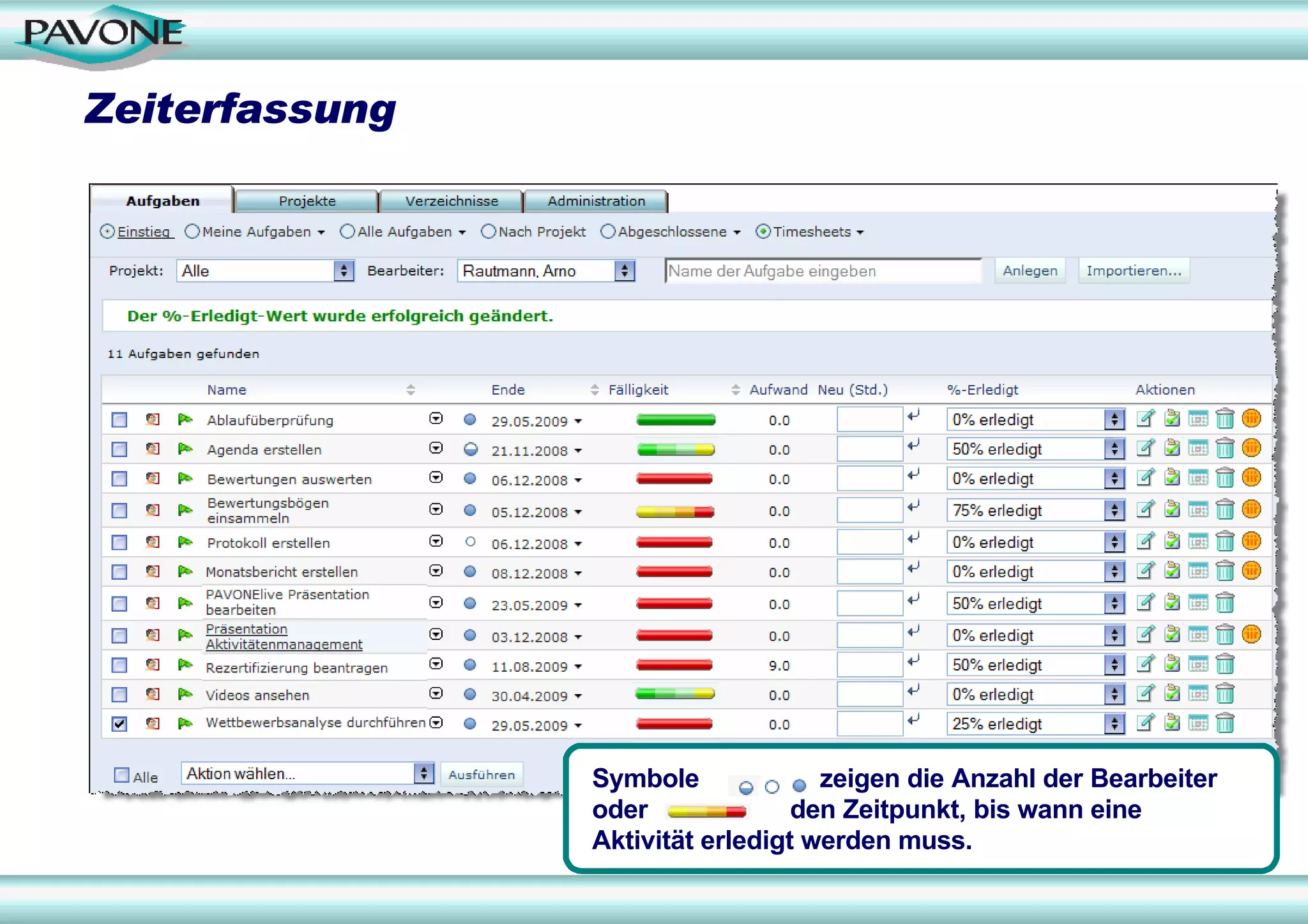Click the Name der Aufgabe input field
This screenshot has width=1308, height=924.
(823, 271)
